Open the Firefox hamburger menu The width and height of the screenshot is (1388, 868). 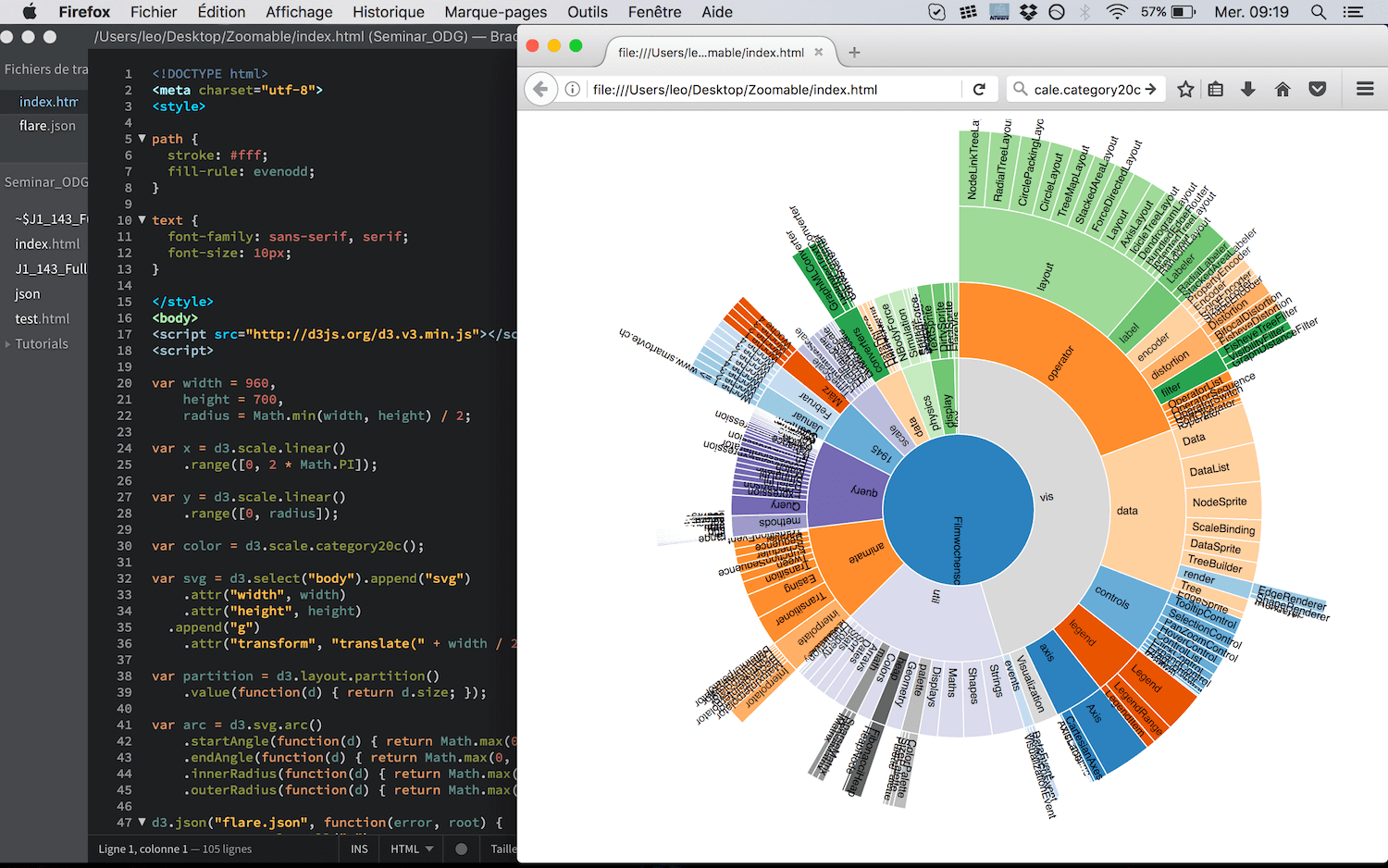tap(1365, 89)
